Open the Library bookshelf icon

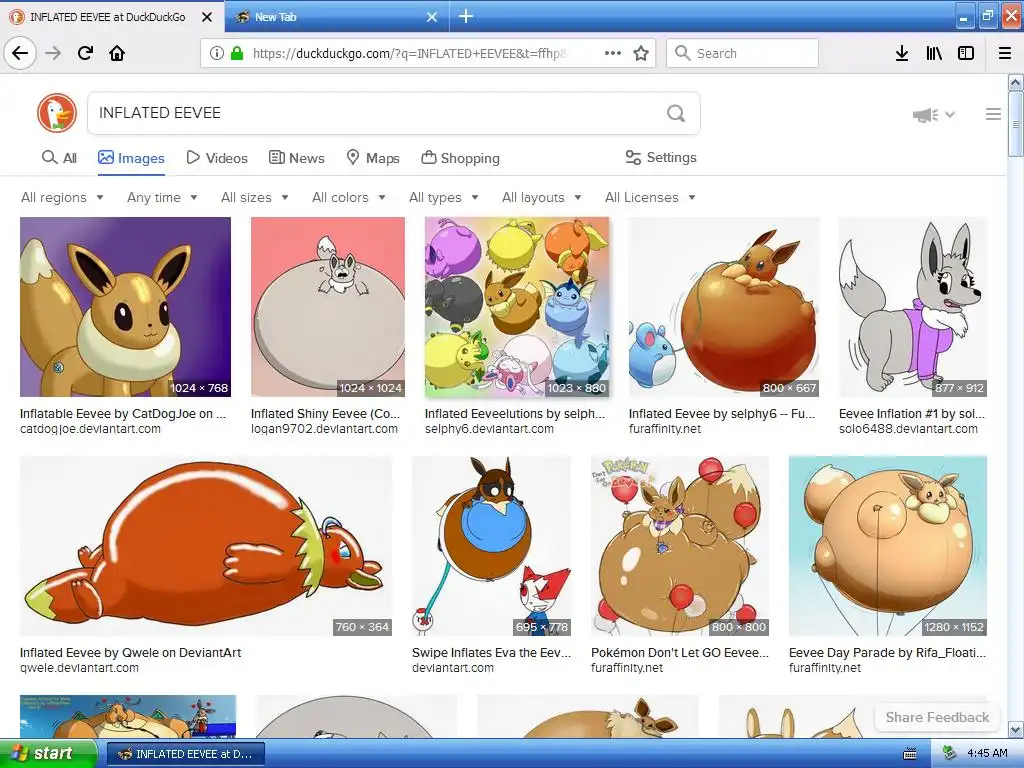934,53
